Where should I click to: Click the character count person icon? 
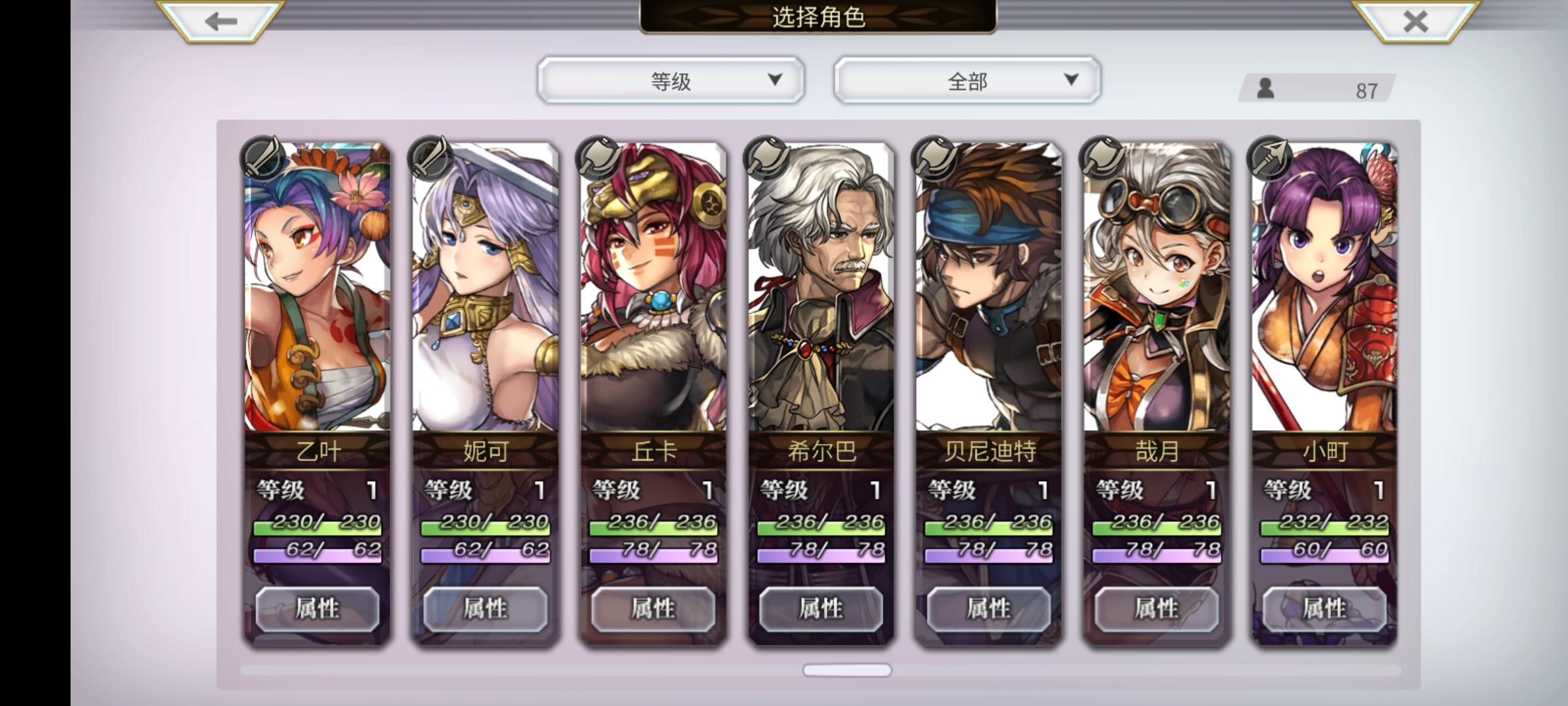tap(1266, 88)
